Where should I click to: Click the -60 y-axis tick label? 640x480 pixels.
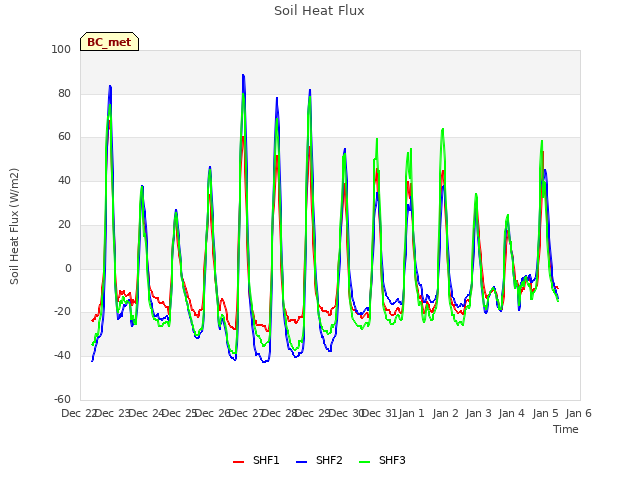click(62, 399)
